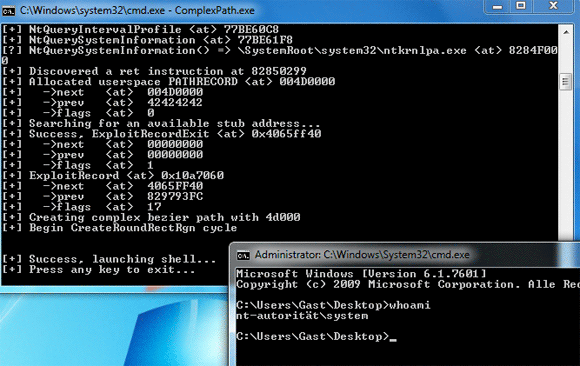The height and width of the screenshot is (366, 580).
Task: Click the '->prev <at> 42424242' line
Action: [102, 102]
